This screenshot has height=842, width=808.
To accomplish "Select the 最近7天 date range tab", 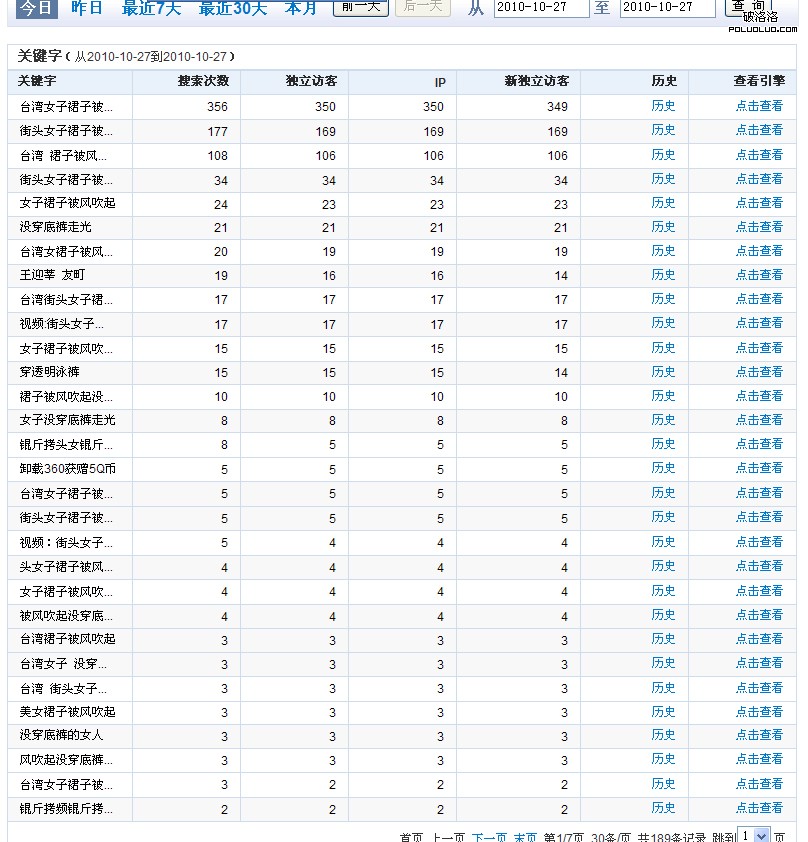I will (x=151, y=8).
